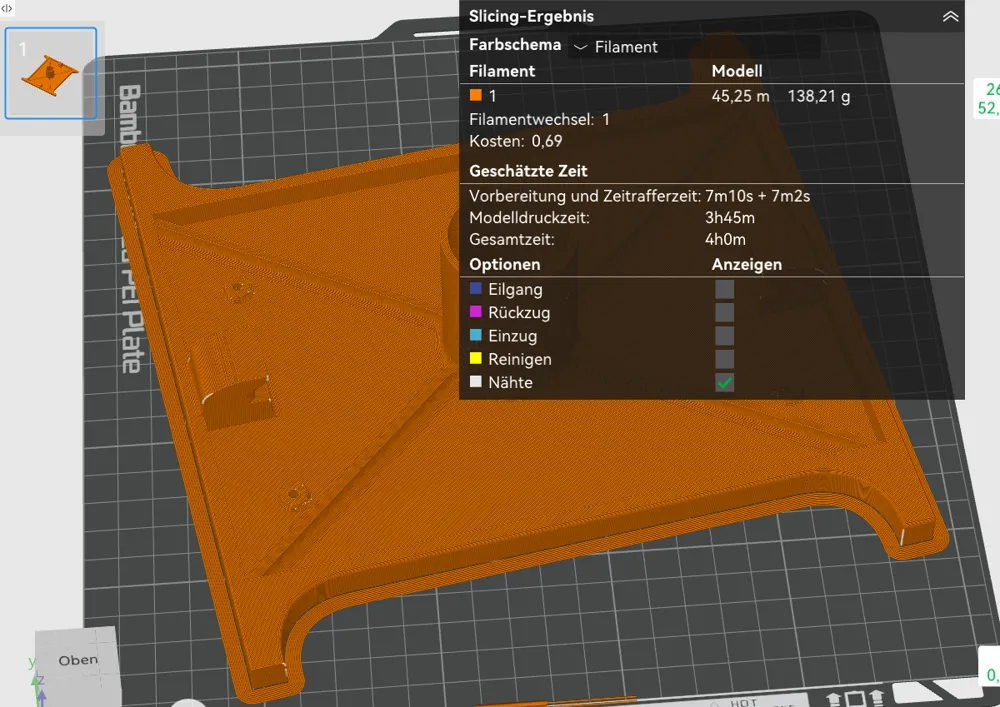The height and width of the screenshot is (707, 1000).
Task: Open the Farbschema dropdown showing Filament
Action: [x=694, y=47]
